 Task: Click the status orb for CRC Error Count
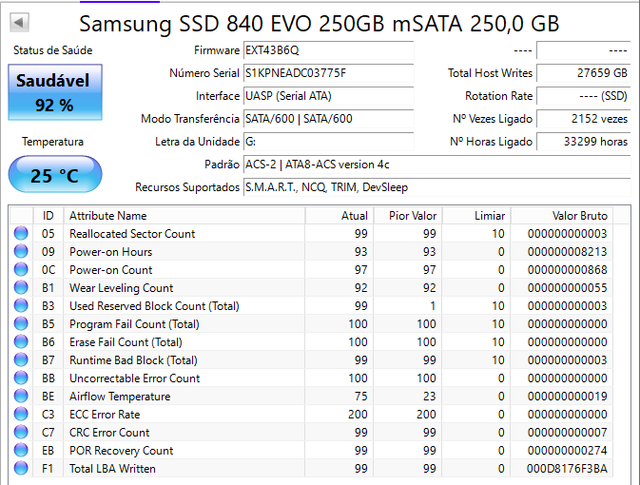coord(21,432)
